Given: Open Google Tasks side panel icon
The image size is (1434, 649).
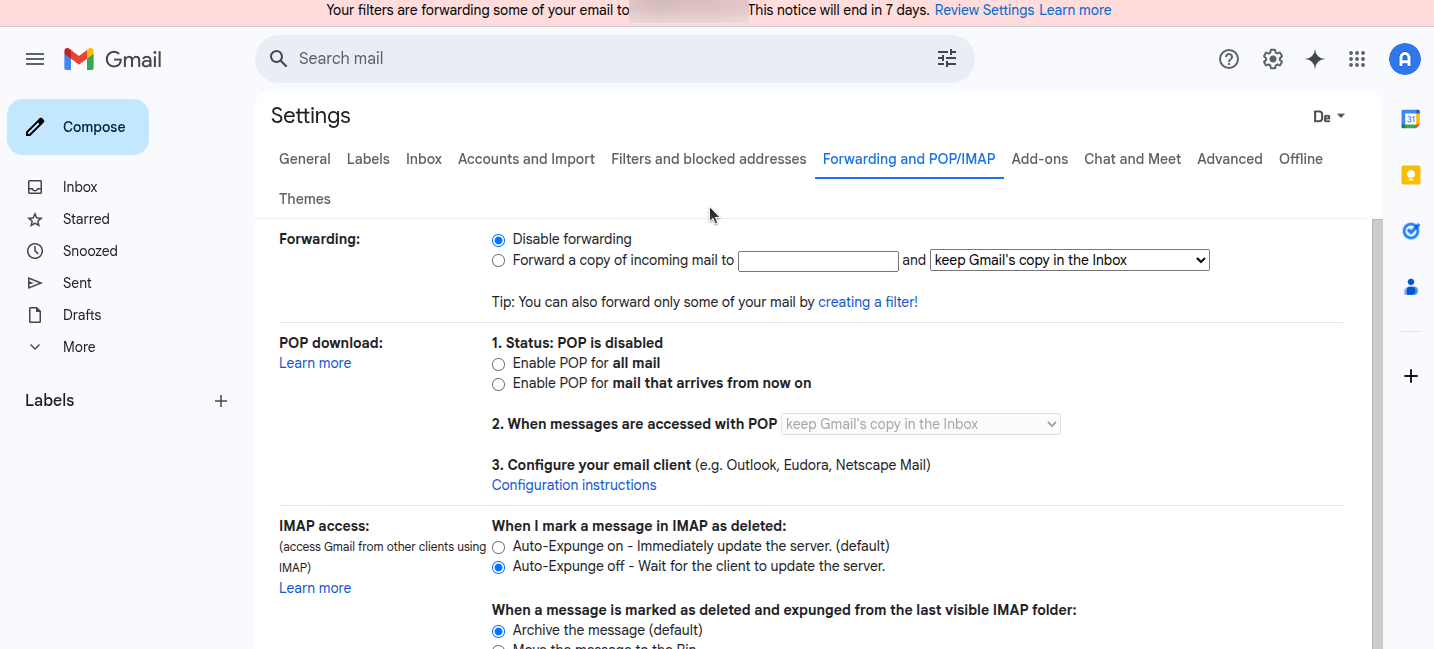Looking at the screenshot, I should [x=1411, y=231].
